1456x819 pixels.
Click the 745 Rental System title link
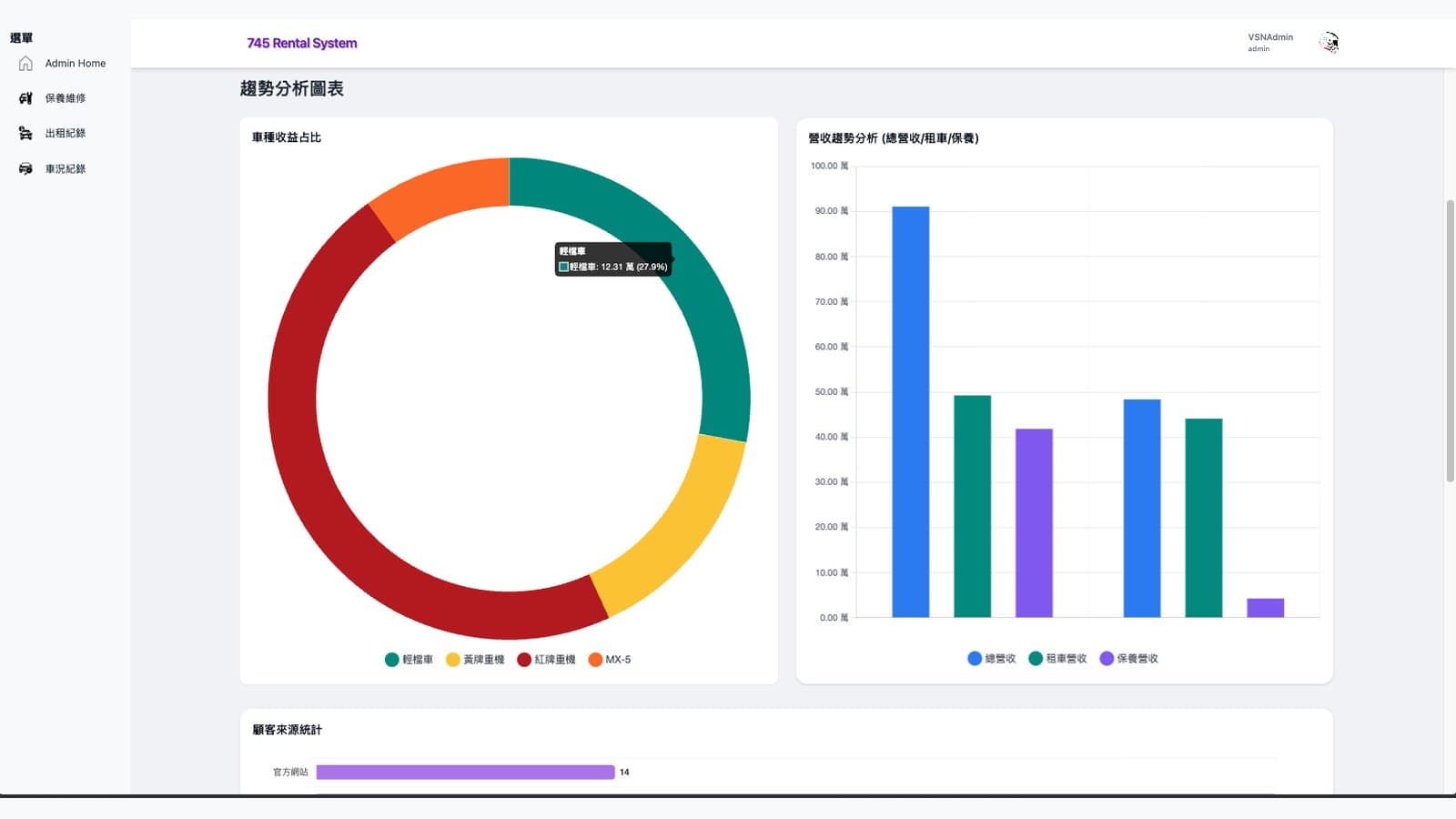coord(302,43)
